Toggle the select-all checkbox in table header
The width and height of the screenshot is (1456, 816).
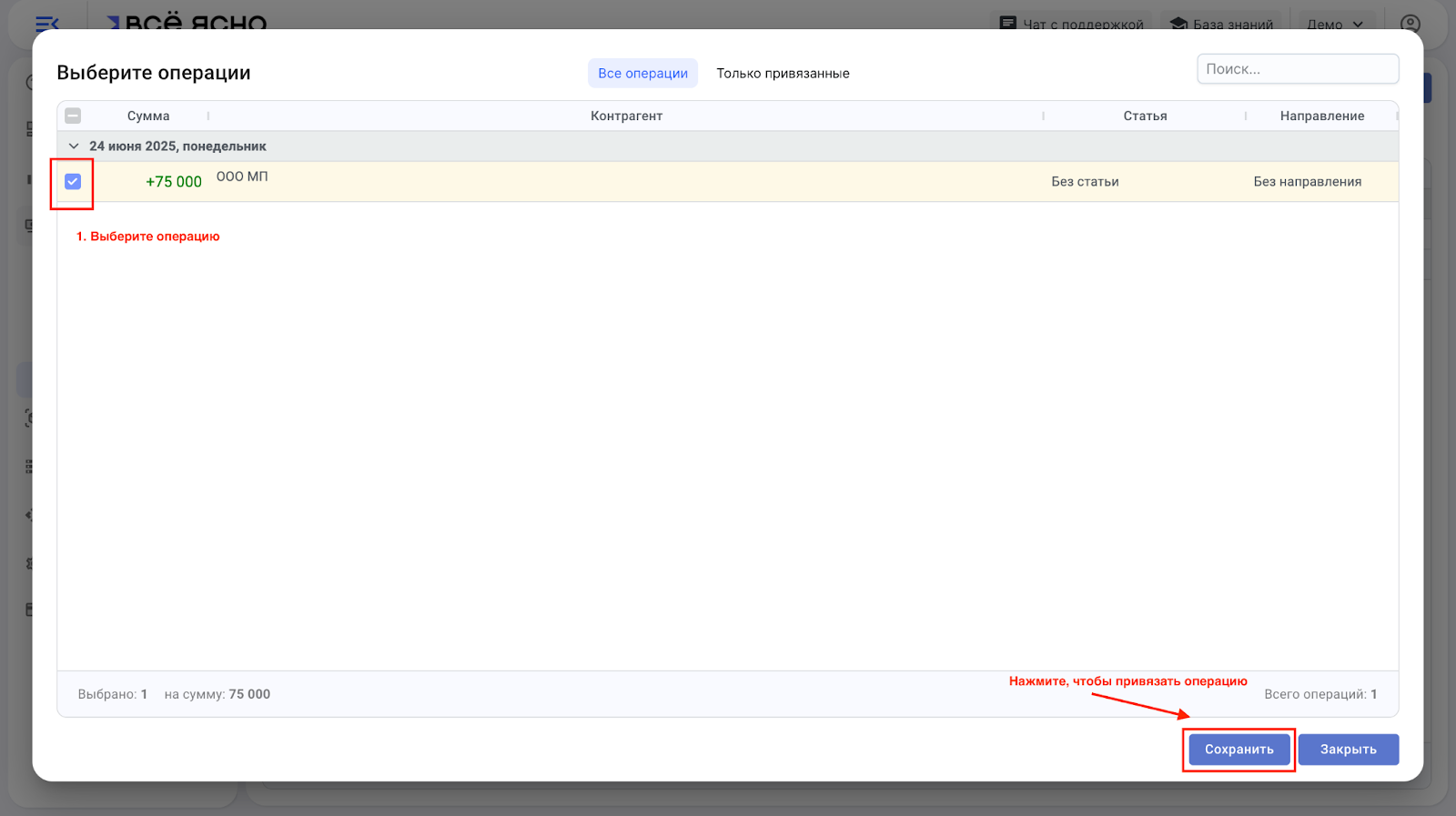click(74, 116)
